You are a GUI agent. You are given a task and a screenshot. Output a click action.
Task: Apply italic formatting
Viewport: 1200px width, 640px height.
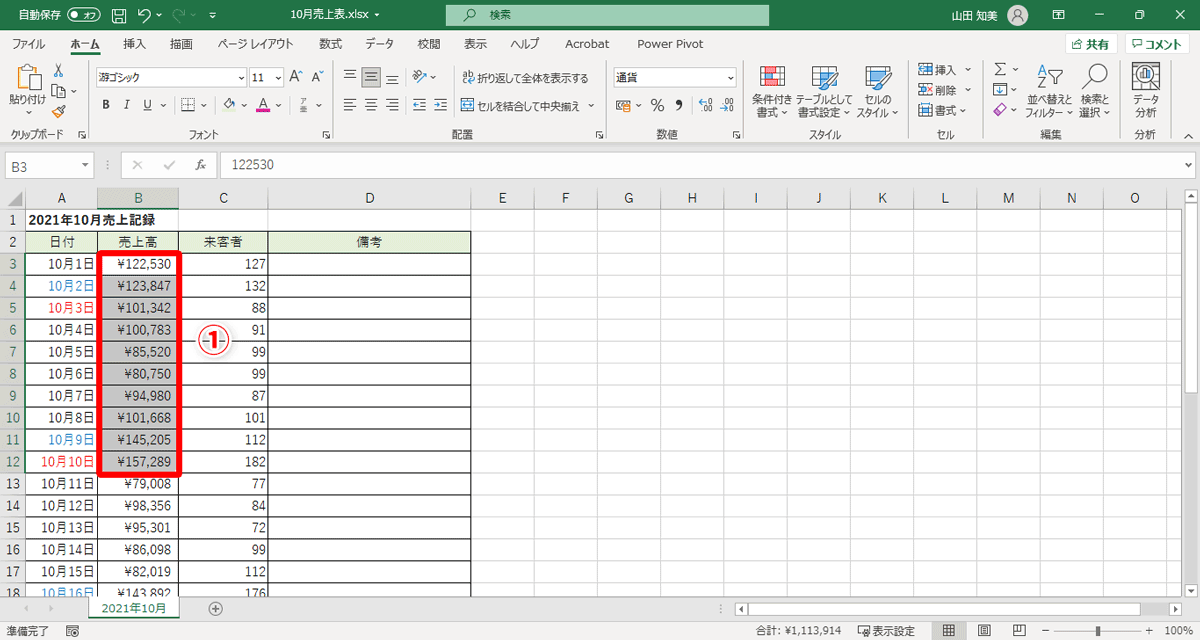pyautogui.click(x=126, y=104)
